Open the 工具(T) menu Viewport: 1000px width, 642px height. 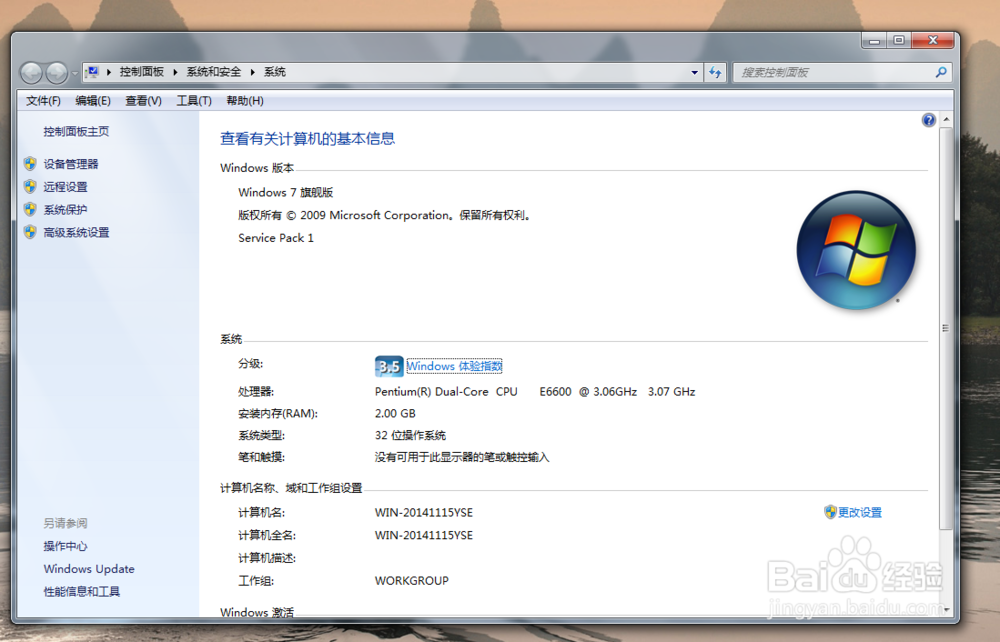click(x=194, y=101)
